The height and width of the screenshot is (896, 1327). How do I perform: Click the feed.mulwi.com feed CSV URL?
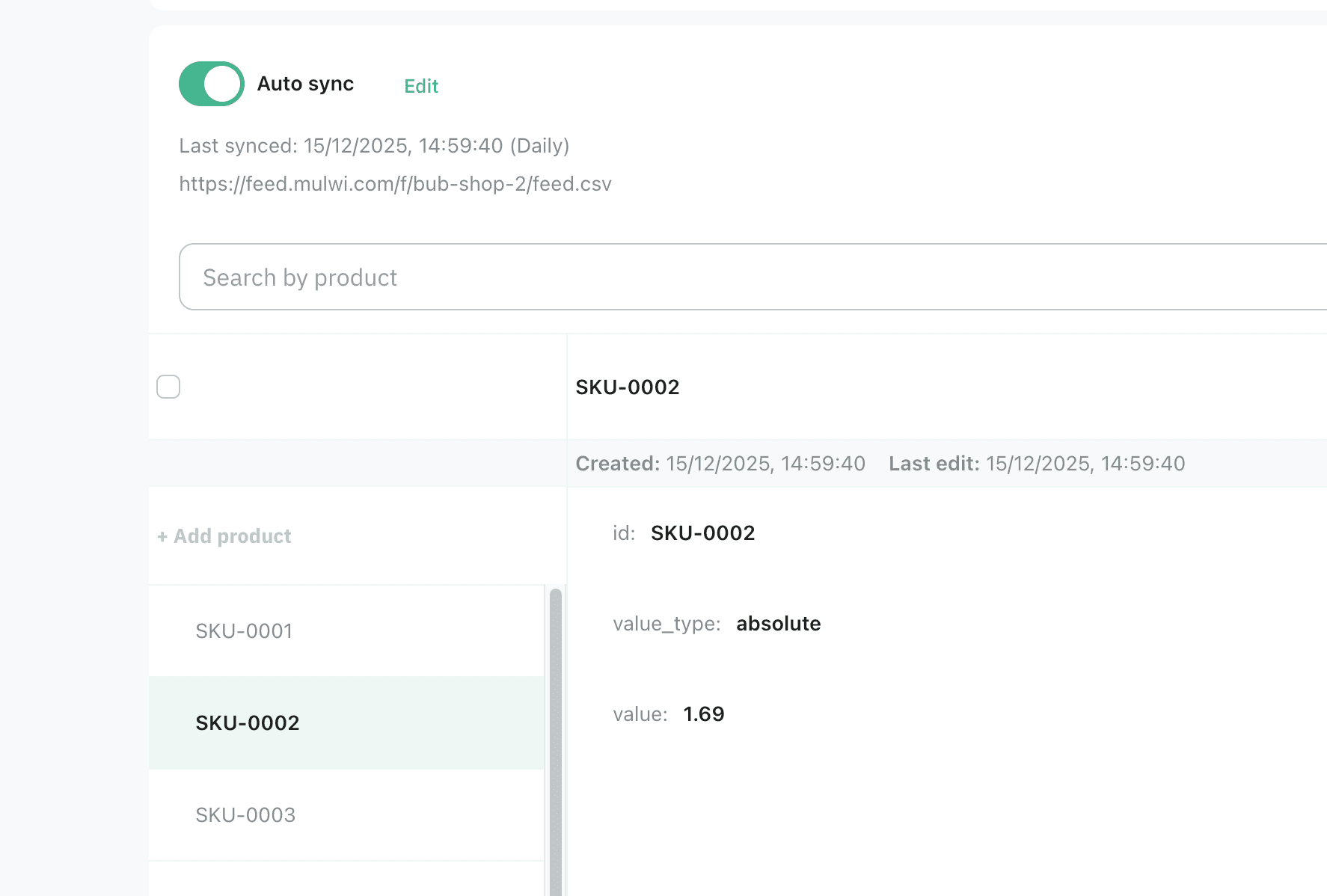[x=395, y=184]
